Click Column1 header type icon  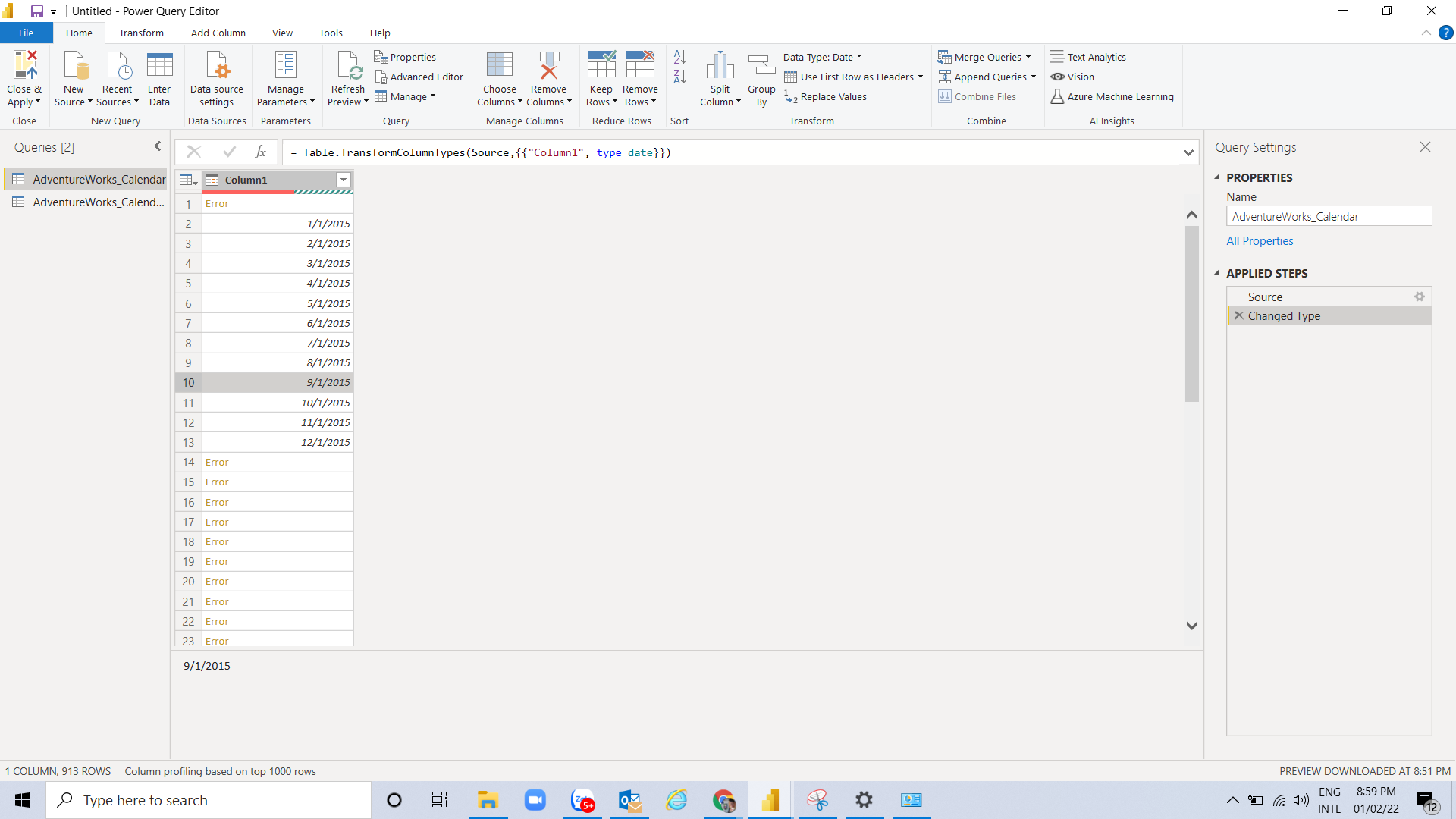(x=212, y=180)
